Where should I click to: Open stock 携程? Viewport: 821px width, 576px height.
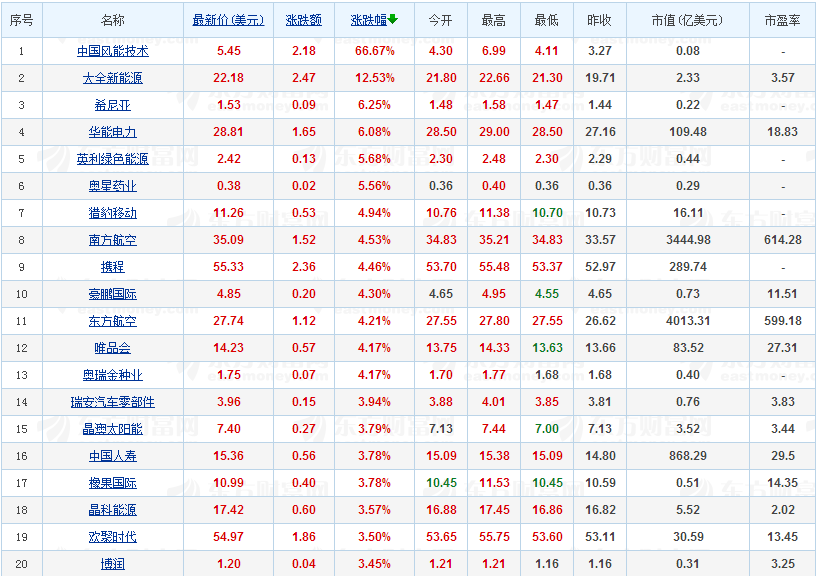pos(113,267)
